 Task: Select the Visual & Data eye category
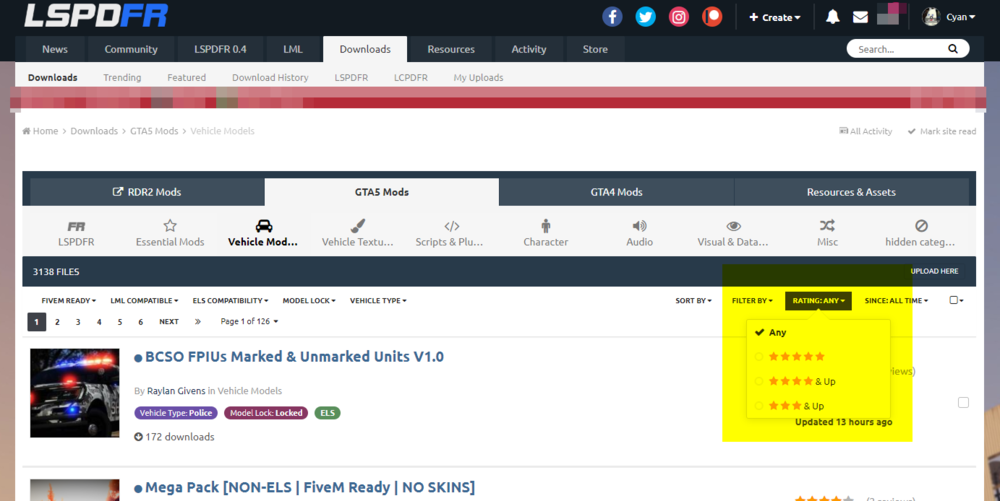(x=733, y=233)
